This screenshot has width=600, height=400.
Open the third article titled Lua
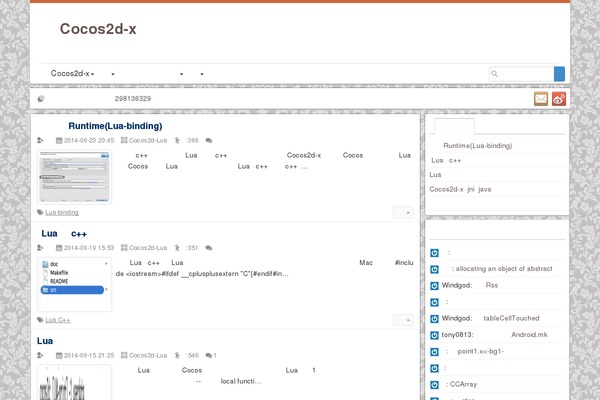point(45,341)
